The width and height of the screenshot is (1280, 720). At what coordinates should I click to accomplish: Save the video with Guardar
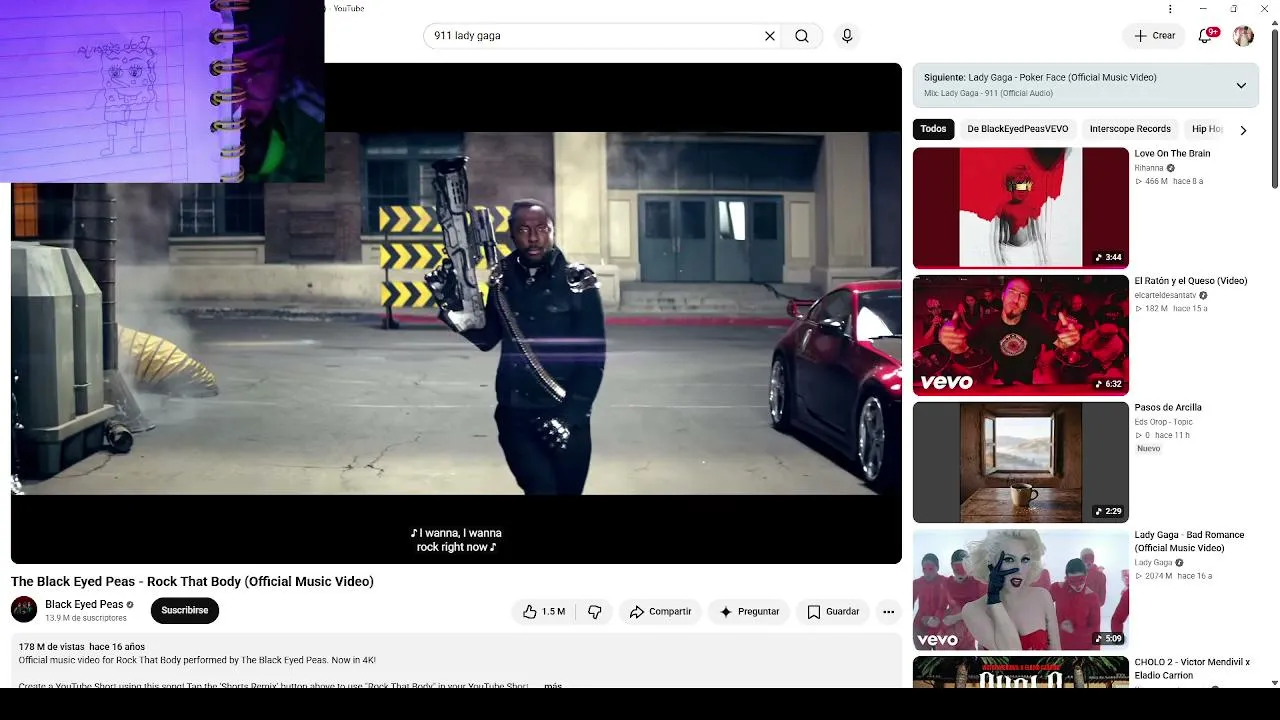click(x=833, y=612)
